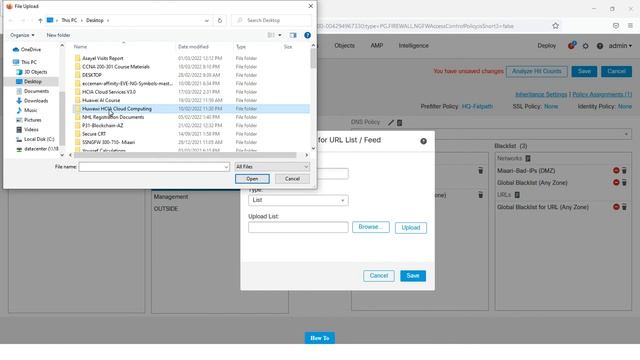Click the blue How To button

tap(320, 338)
